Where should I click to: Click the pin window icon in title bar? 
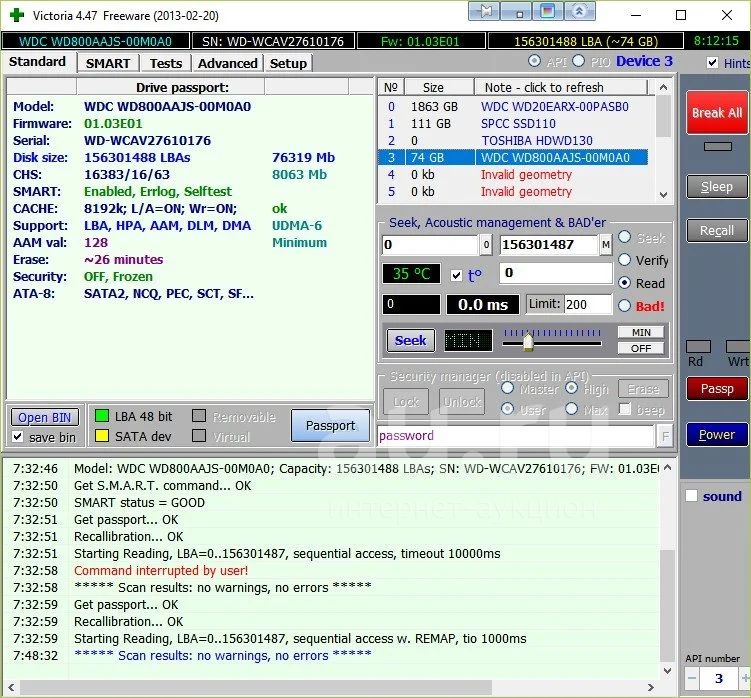[482, 12]
